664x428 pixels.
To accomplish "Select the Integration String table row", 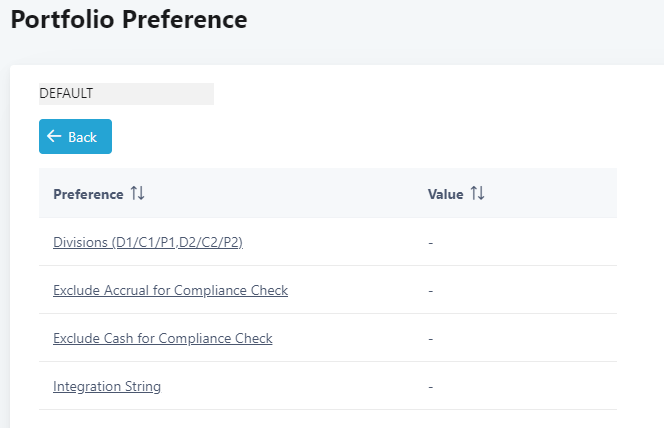I will coord(300,386).
